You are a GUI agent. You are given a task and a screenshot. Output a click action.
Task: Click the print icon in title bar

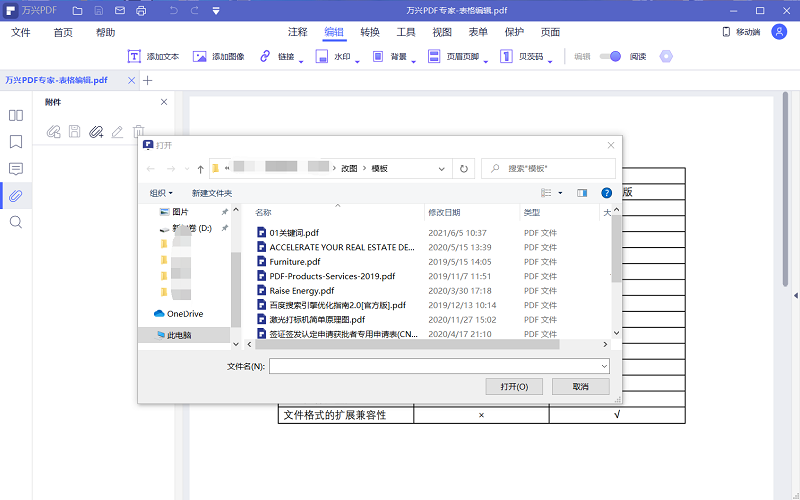click(x=141, y=11)
